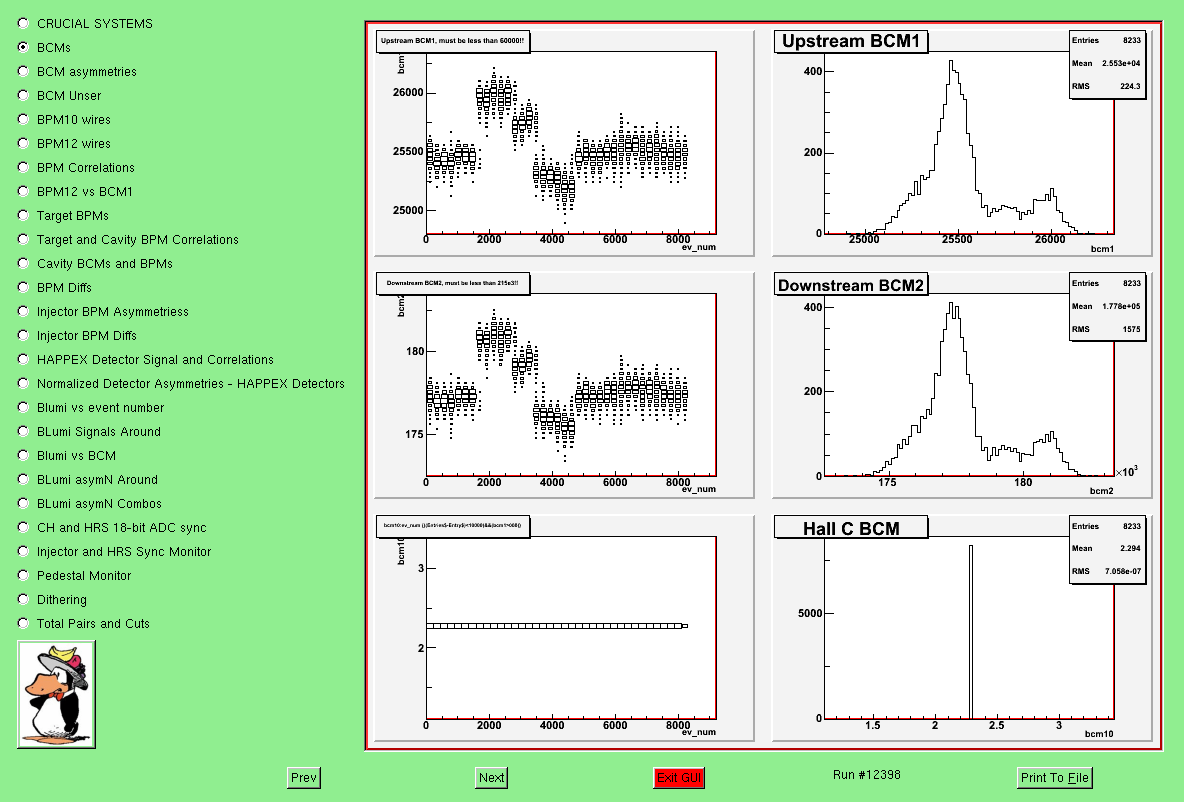Choose Injector BPM Asymmetriess option

pyautogui.click(x=23, y=312)
